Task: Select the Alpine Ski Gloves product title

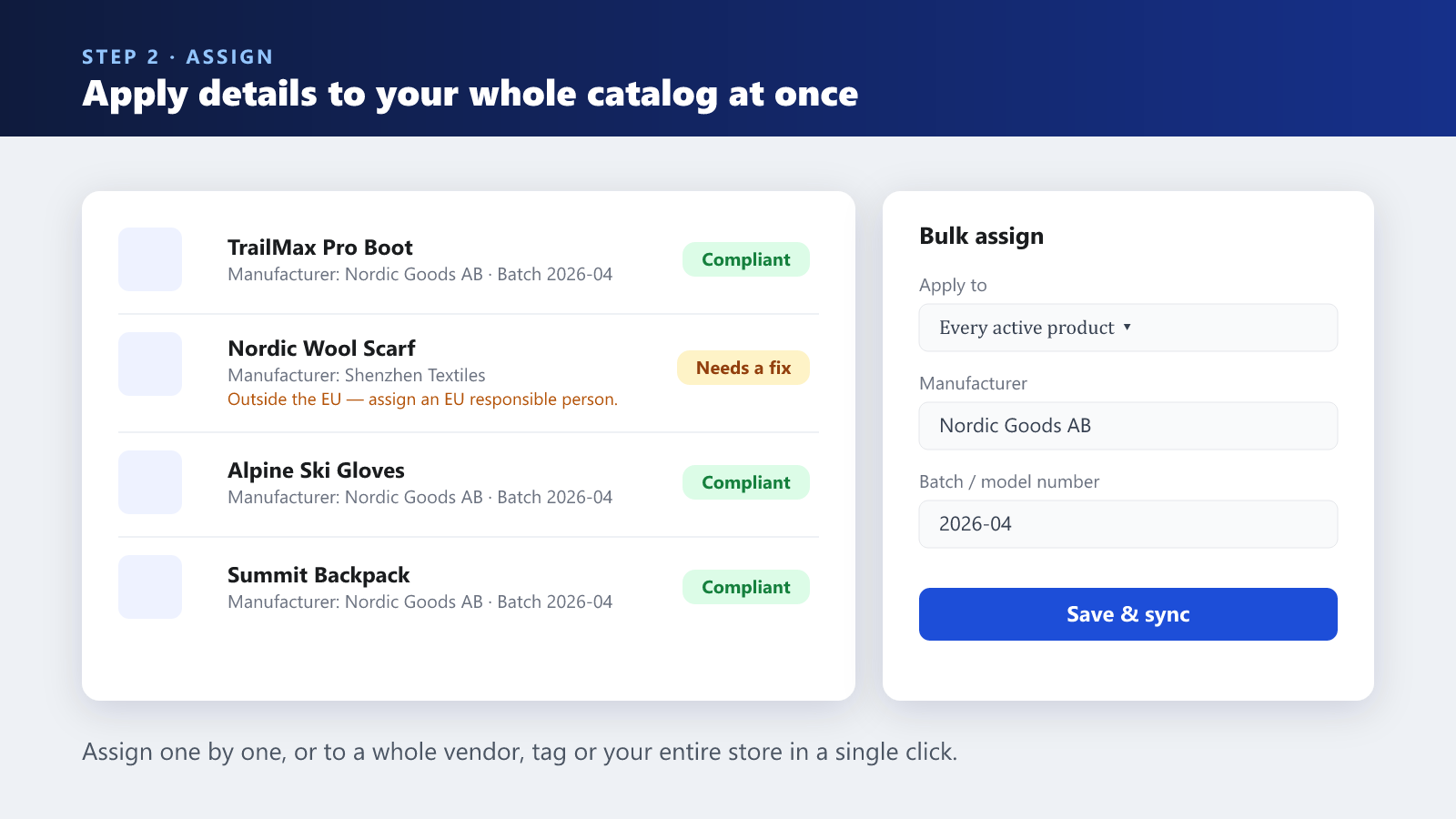Action: click(316, 470)
